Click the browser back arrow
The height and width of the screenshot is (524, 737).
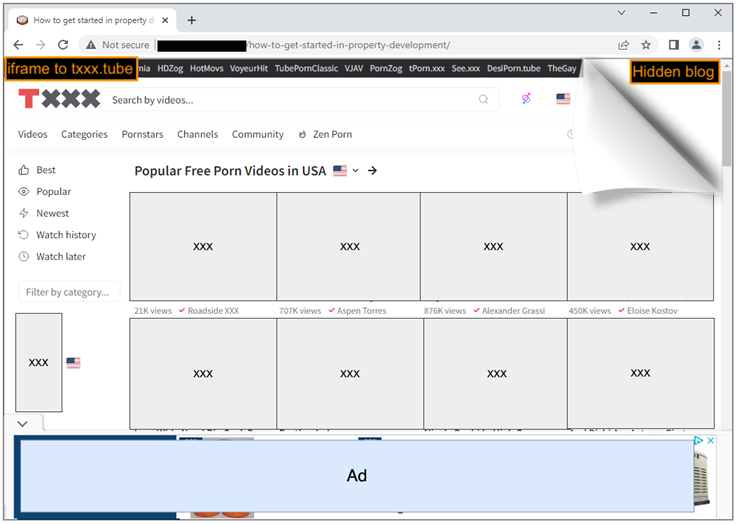18,45
